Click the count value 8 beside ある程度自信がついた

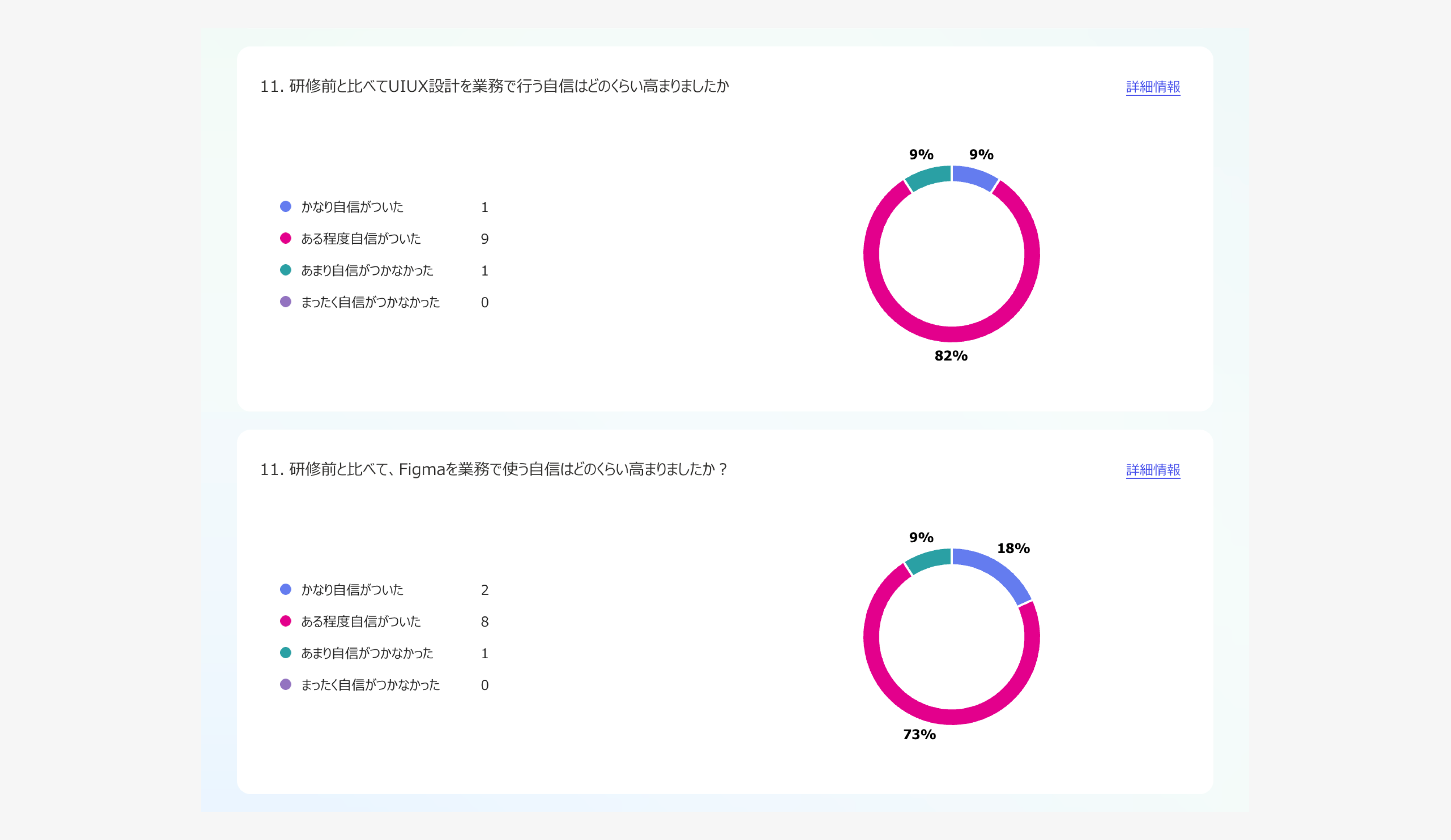pyautogui.click(x=485, y=621)
